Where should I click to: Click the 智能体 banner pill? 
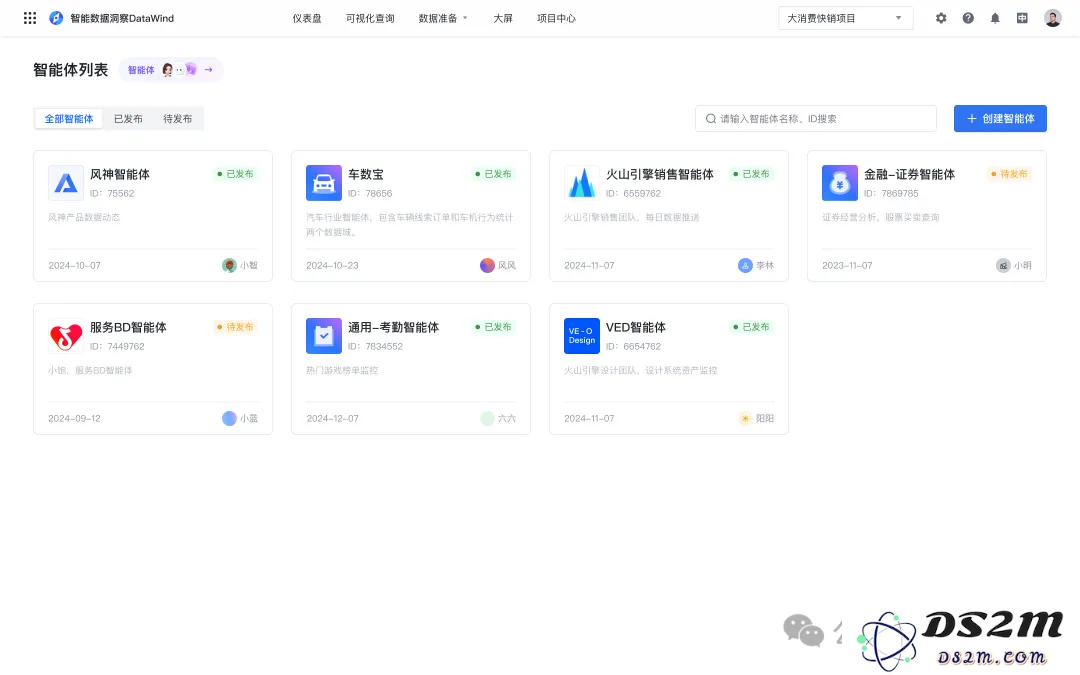[171, 70]
